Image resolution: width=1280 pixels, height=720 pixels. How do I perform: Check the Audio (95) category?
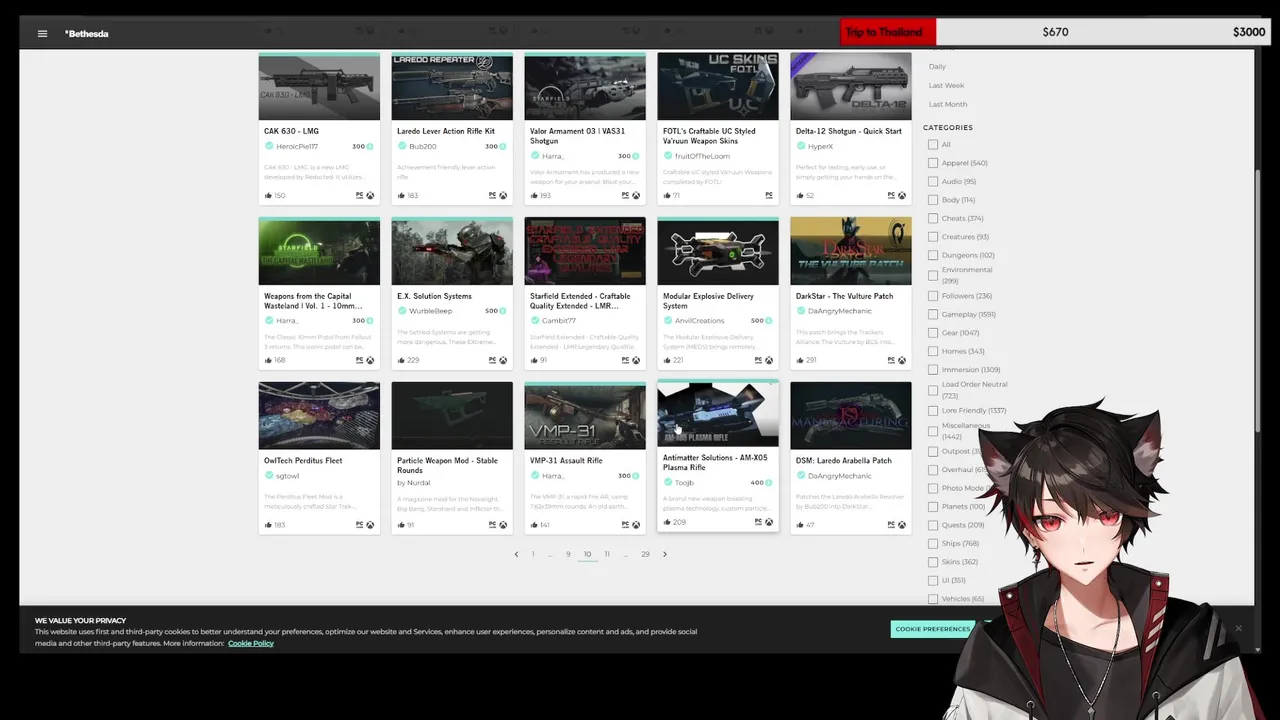(933, 182)
